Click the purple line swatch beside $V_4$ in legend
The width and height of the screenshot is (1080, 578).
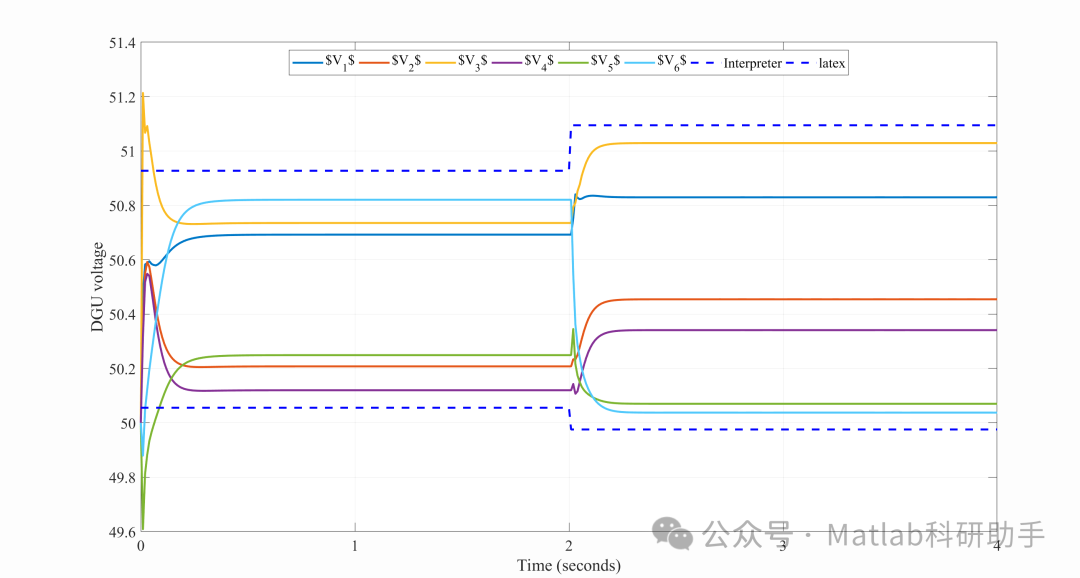point(507,63)
